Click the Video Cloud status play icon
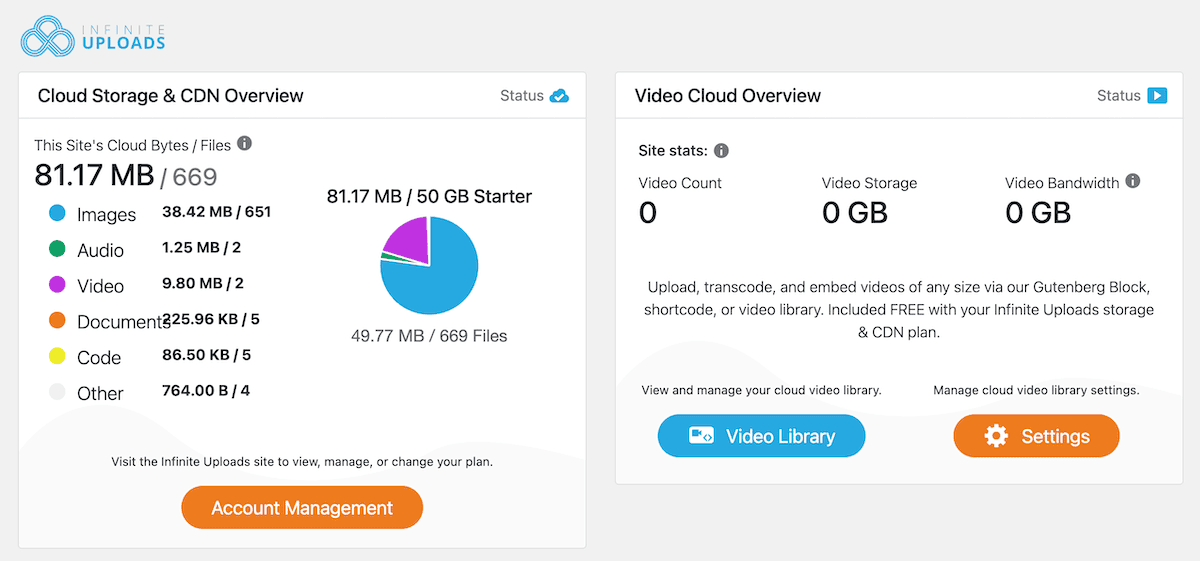Screen dimensions: 1200x561 coord(1157,96)
